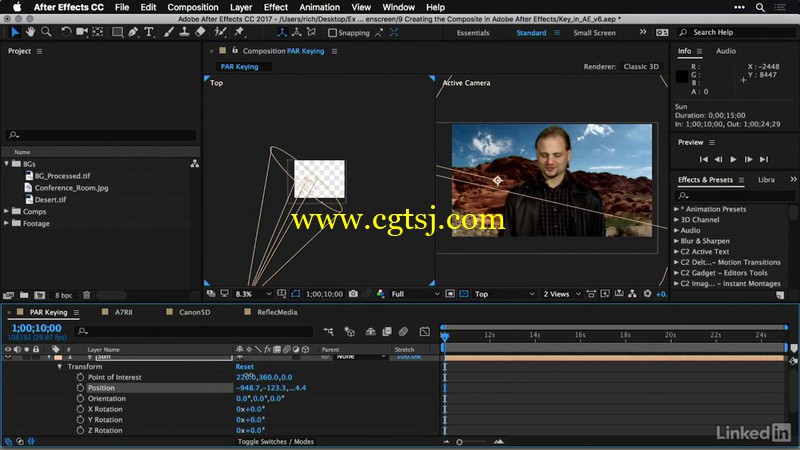
Task: Select the Pan Behind anchor point tool
Action: click(x=97, y=32)
